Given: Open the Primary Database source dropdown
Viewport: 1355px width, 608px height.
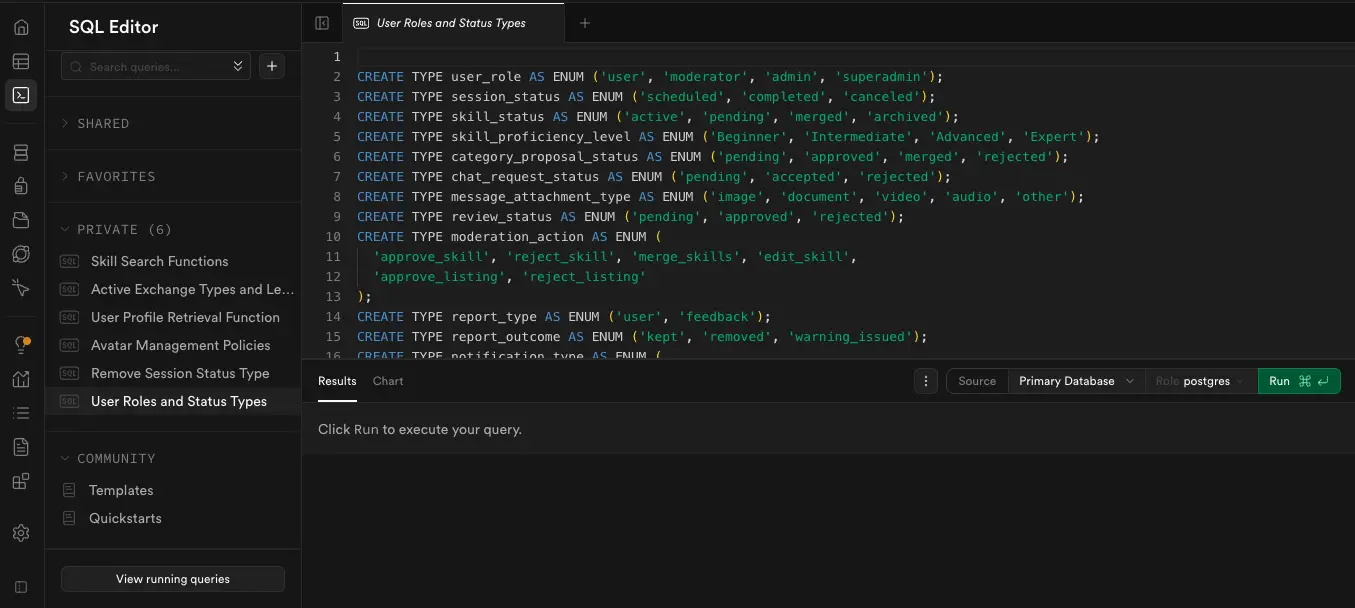Looking at the screenshot, I should tap(1076, 381).
